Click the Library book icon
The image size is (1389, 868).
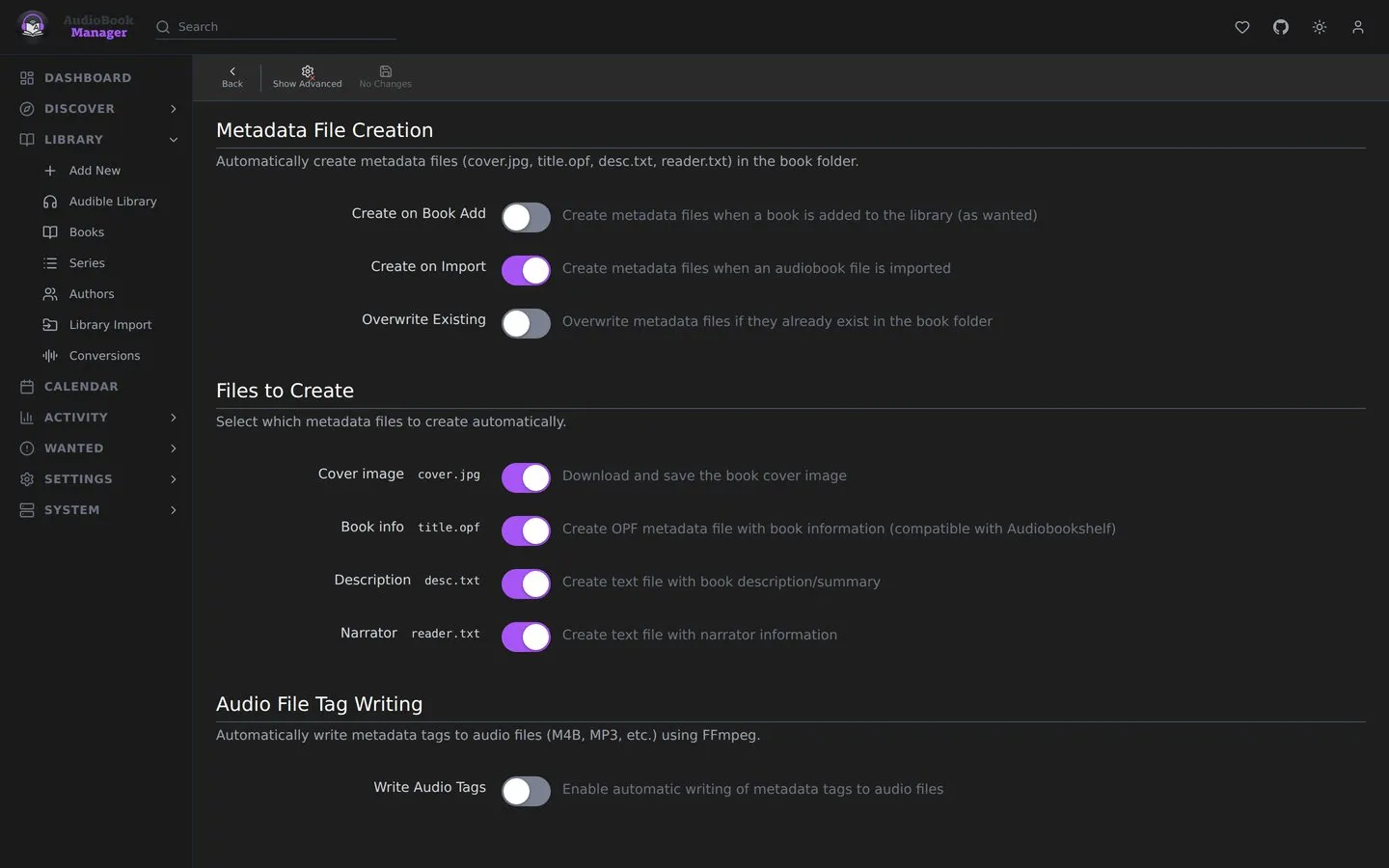pyautogui.click(x=27, y=140)
